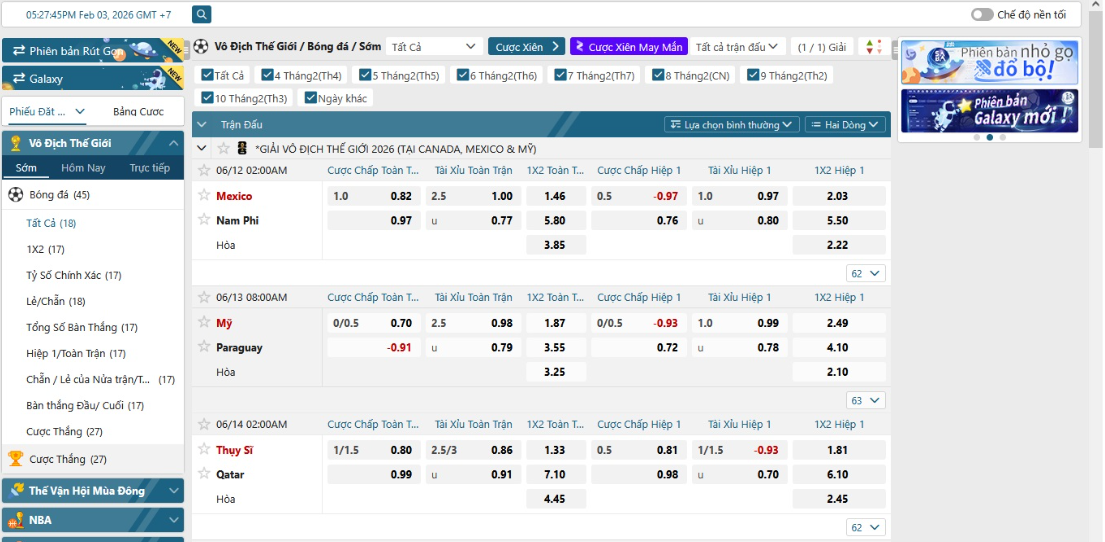The image size is (1105, 542).
Task: Switch to the Hôm Nay tab
Action: 83,168
